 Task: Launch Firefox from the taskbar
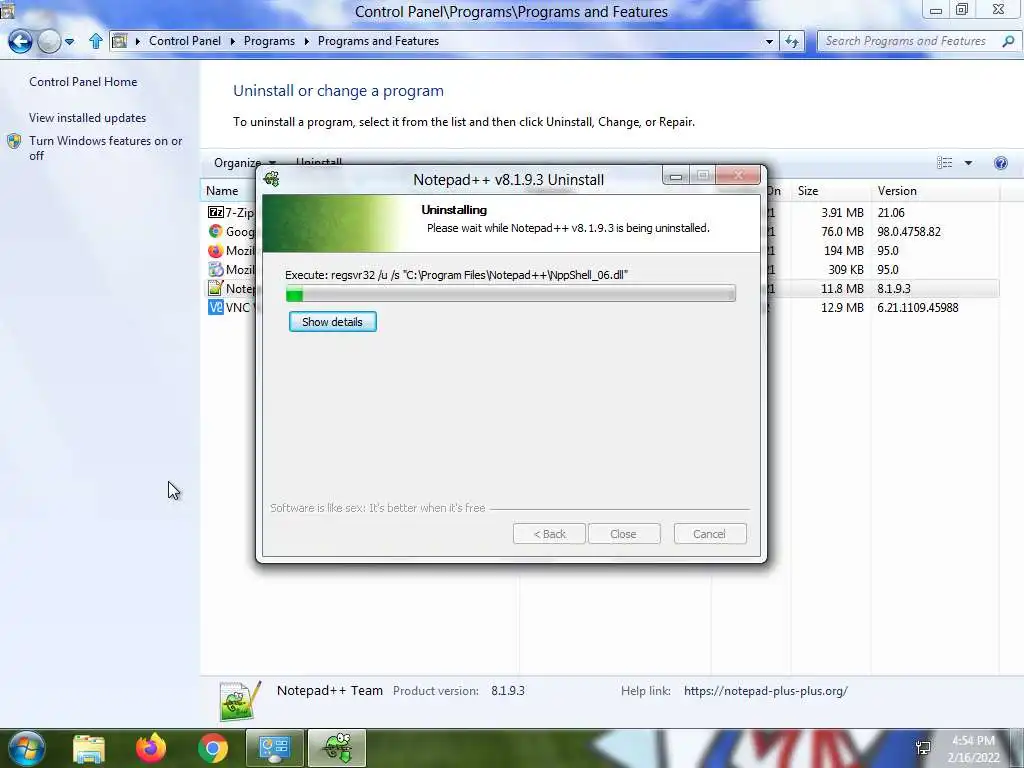151,748
